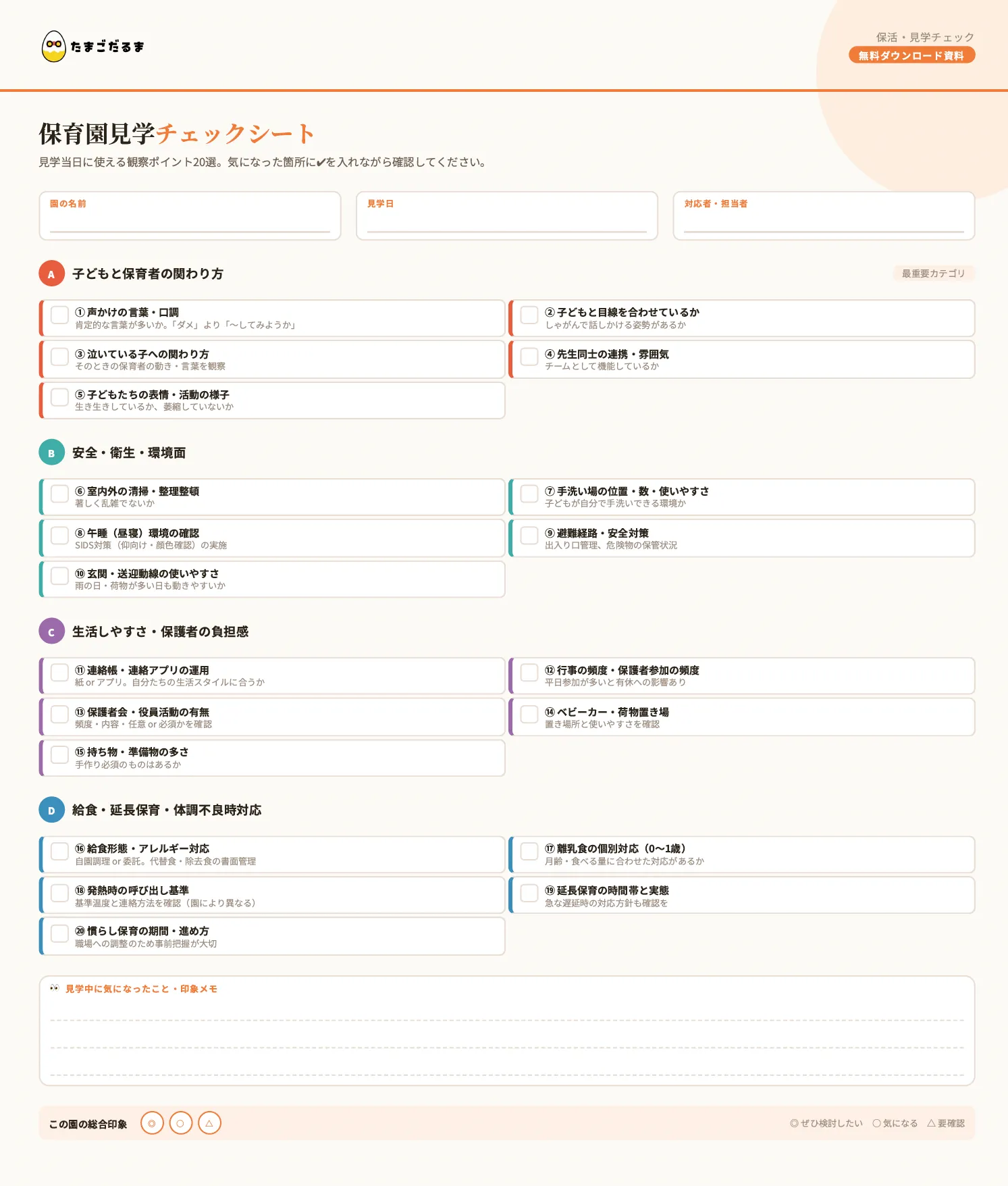Check the ①声かけの言葉・口調 checkbox
1008x1186 pixels.
(x=59, y=315)
